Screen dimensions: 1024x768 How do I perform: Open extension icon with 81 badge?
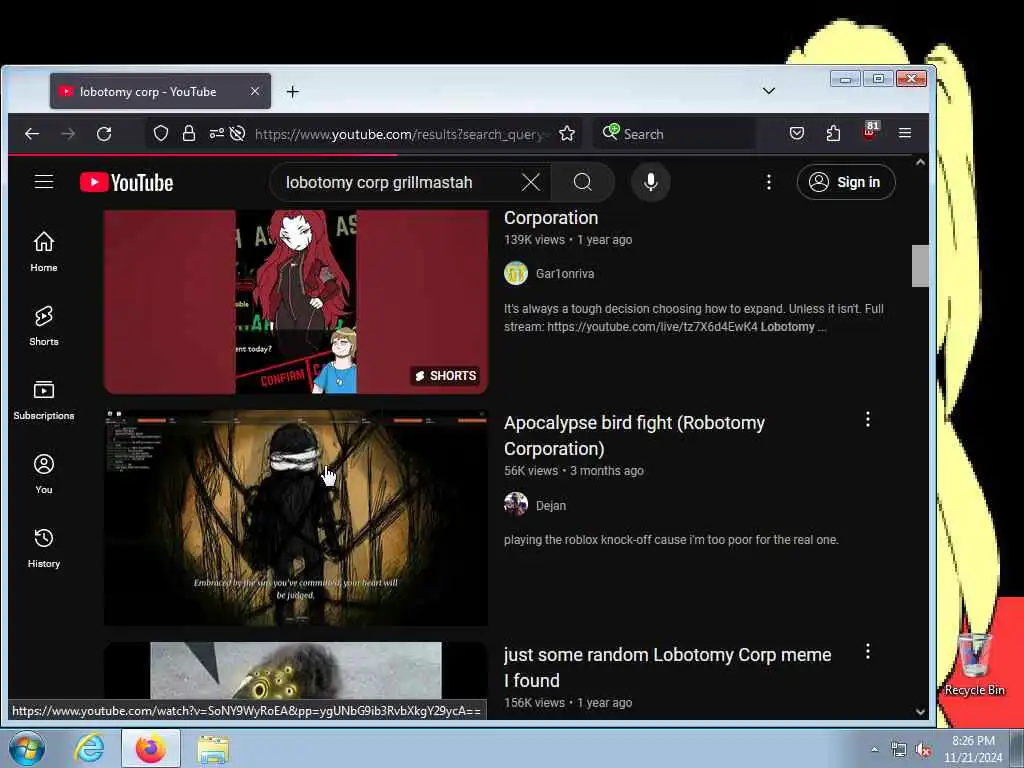871,131
